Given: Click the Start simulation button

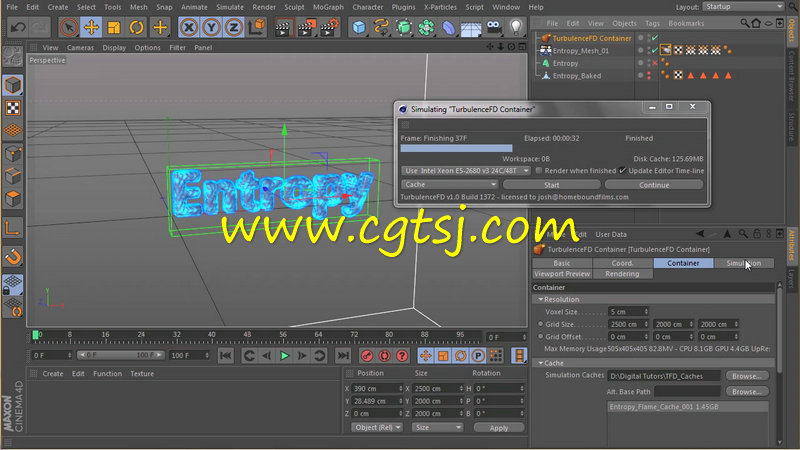Looking at the screenshot, I should [x=552, y=185].
